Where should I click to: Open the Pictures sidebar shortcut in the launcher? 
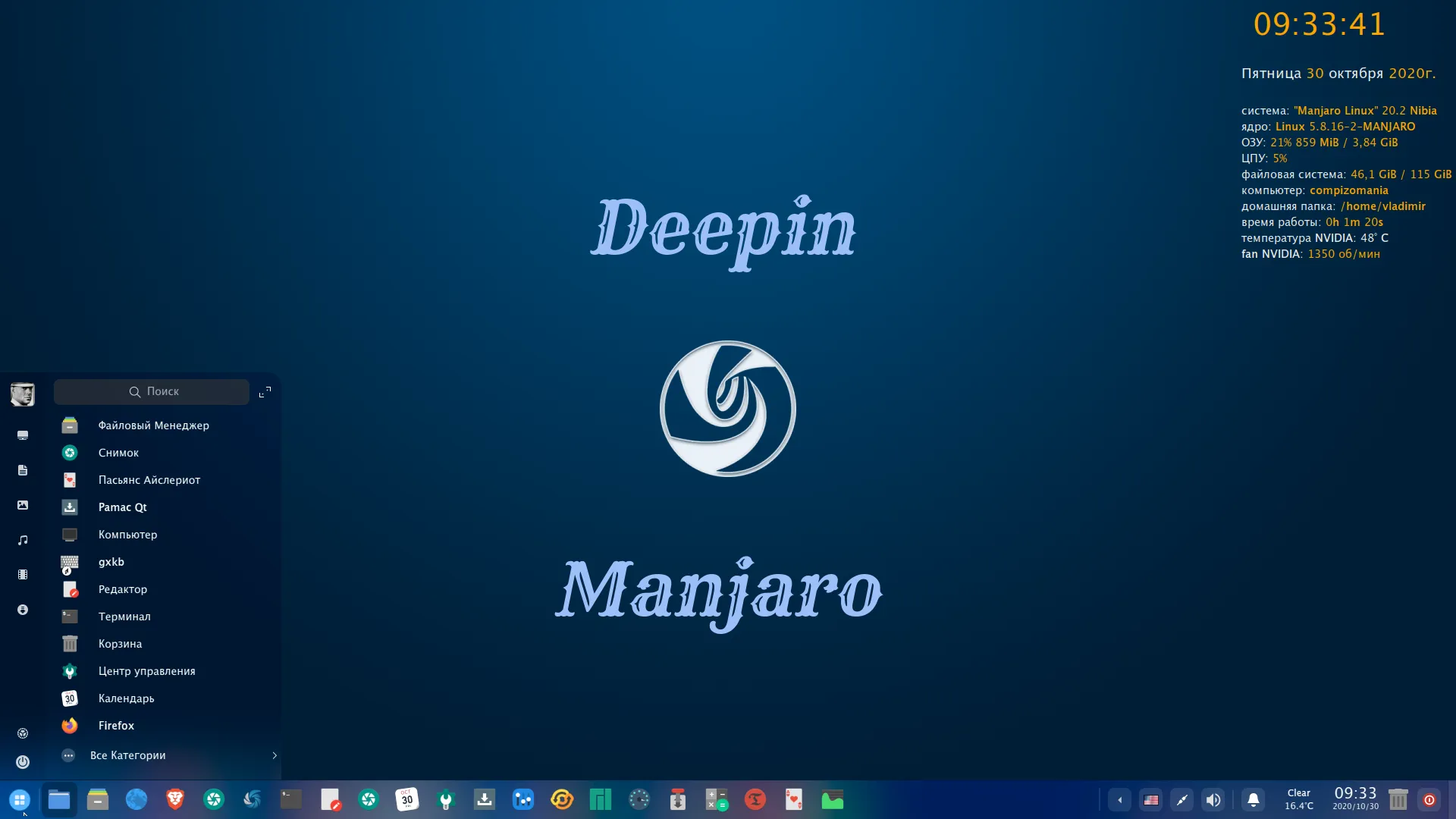click(23, 505)
